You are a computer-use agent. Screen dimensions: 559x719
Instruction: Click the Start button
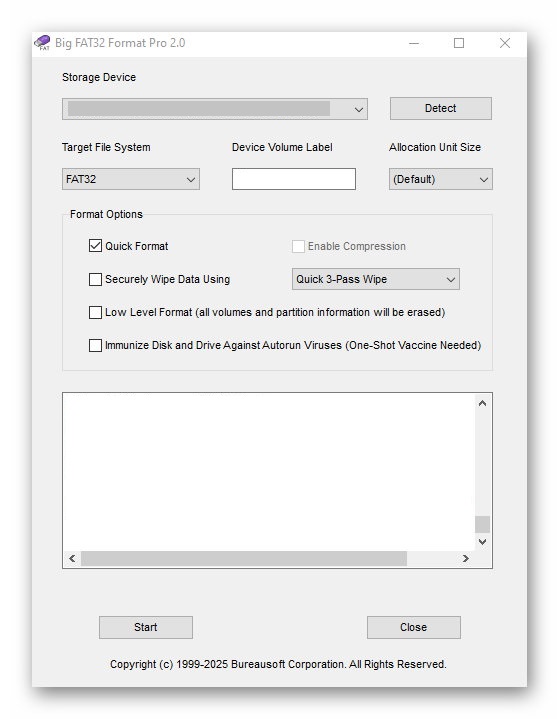[x=146, y=627]
